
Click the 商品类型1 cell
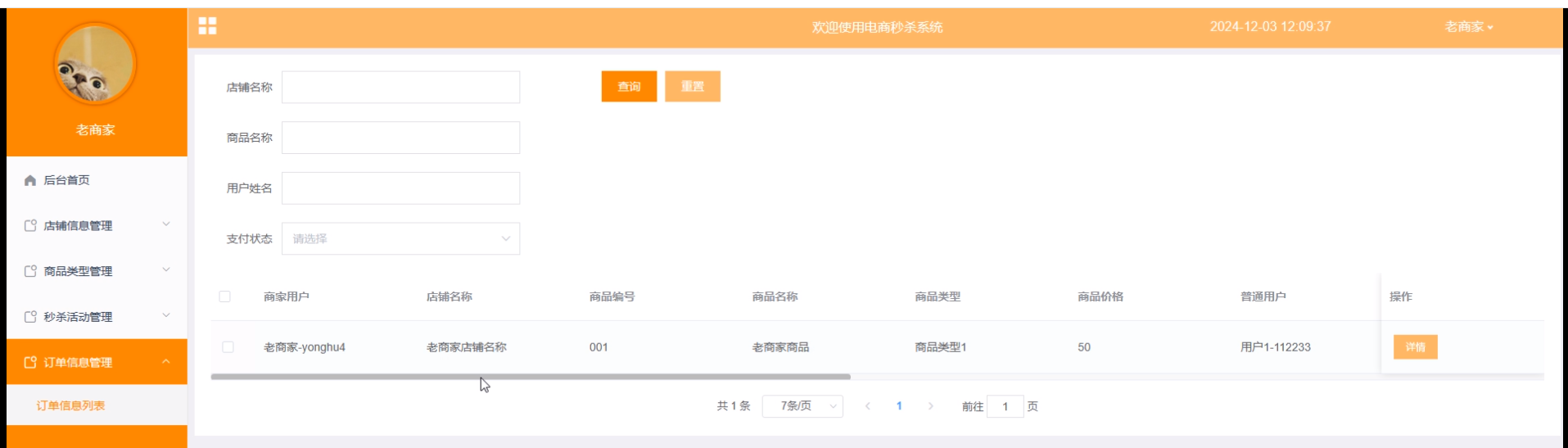pyautogui.click(x=941, y=347)
